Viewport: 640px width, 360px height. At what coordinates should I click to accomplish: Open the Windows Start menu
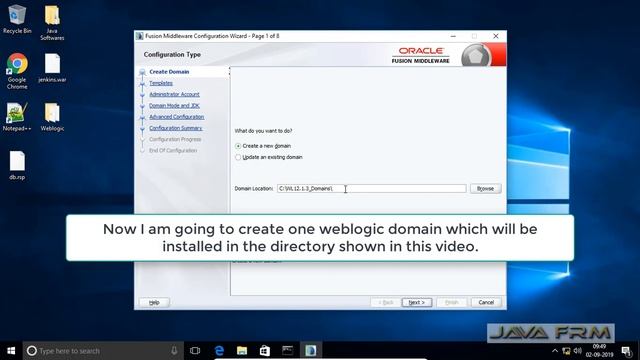[x=11, y=351]
